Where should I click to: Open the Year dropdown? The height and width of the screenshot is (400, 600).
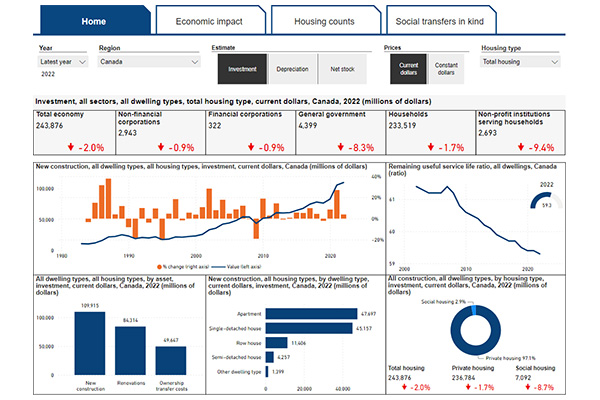[62, 61]
